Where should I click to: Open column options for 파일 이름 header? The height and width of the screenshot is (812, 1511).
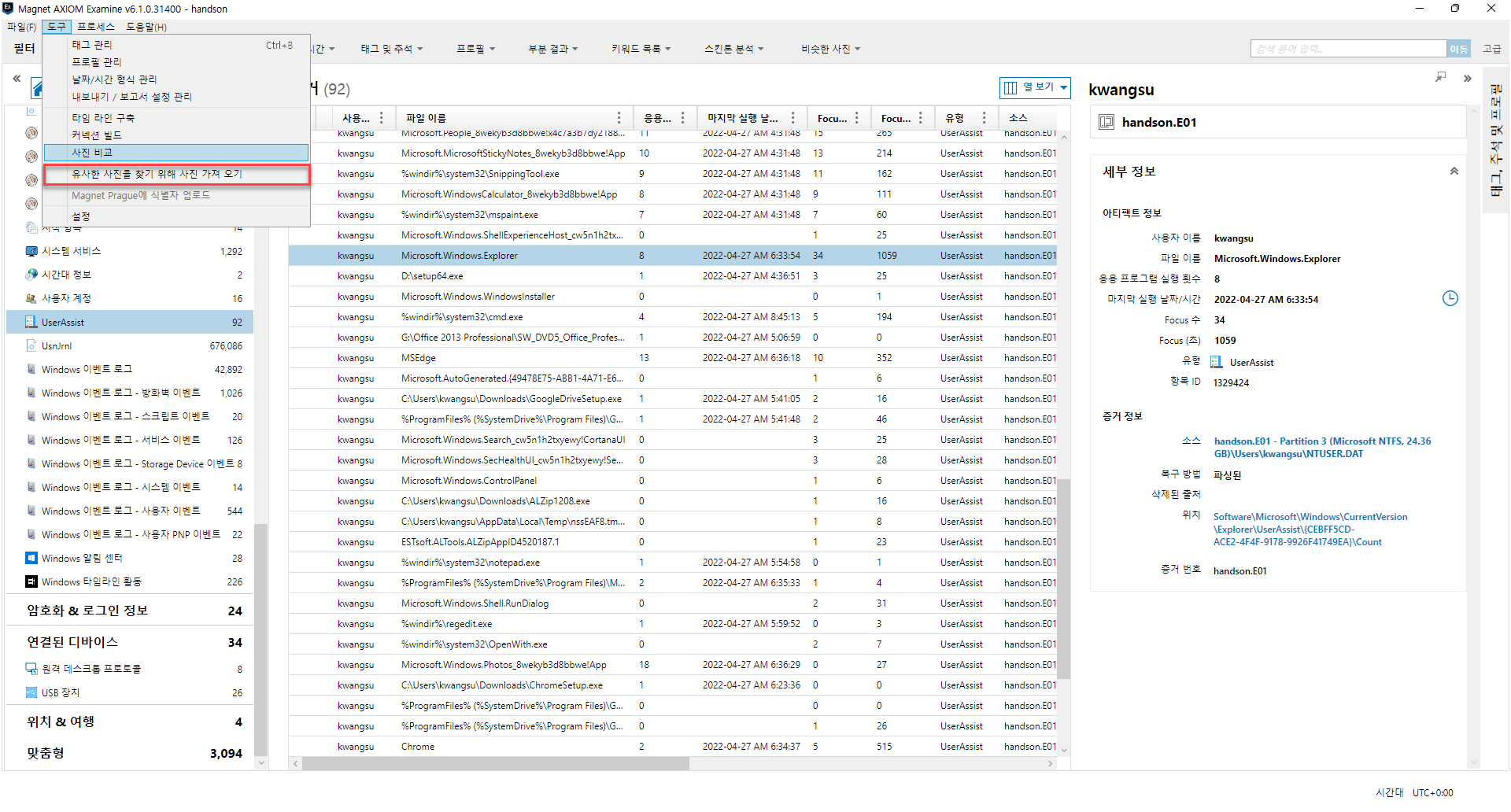(x=619, y=118)
